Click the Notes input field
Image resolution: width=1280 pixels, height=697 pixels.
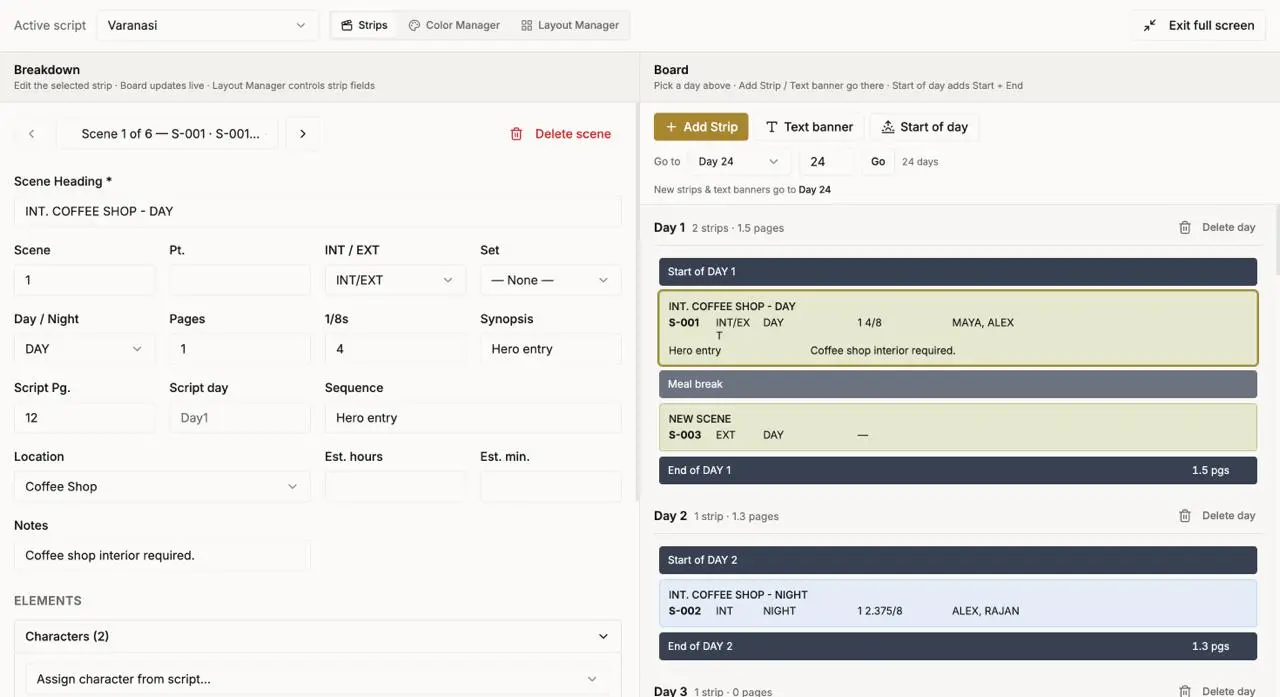162,556
